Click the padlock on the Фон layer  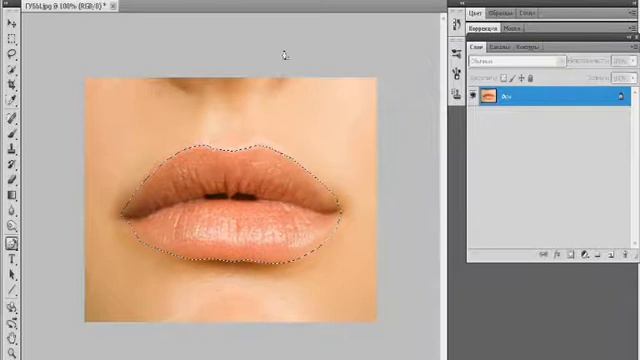(621, 96)
